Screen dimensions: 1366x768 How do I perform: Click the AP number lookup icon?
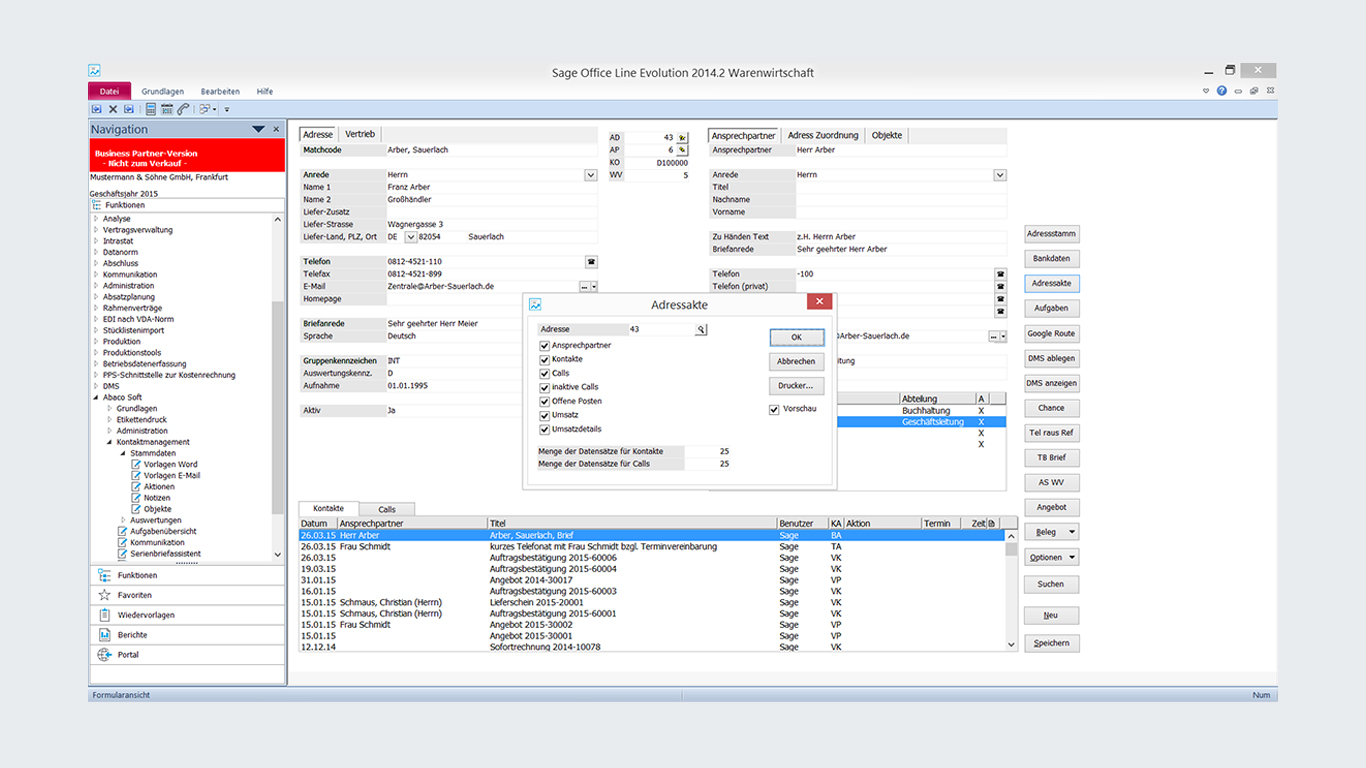[x=682, y=150]
